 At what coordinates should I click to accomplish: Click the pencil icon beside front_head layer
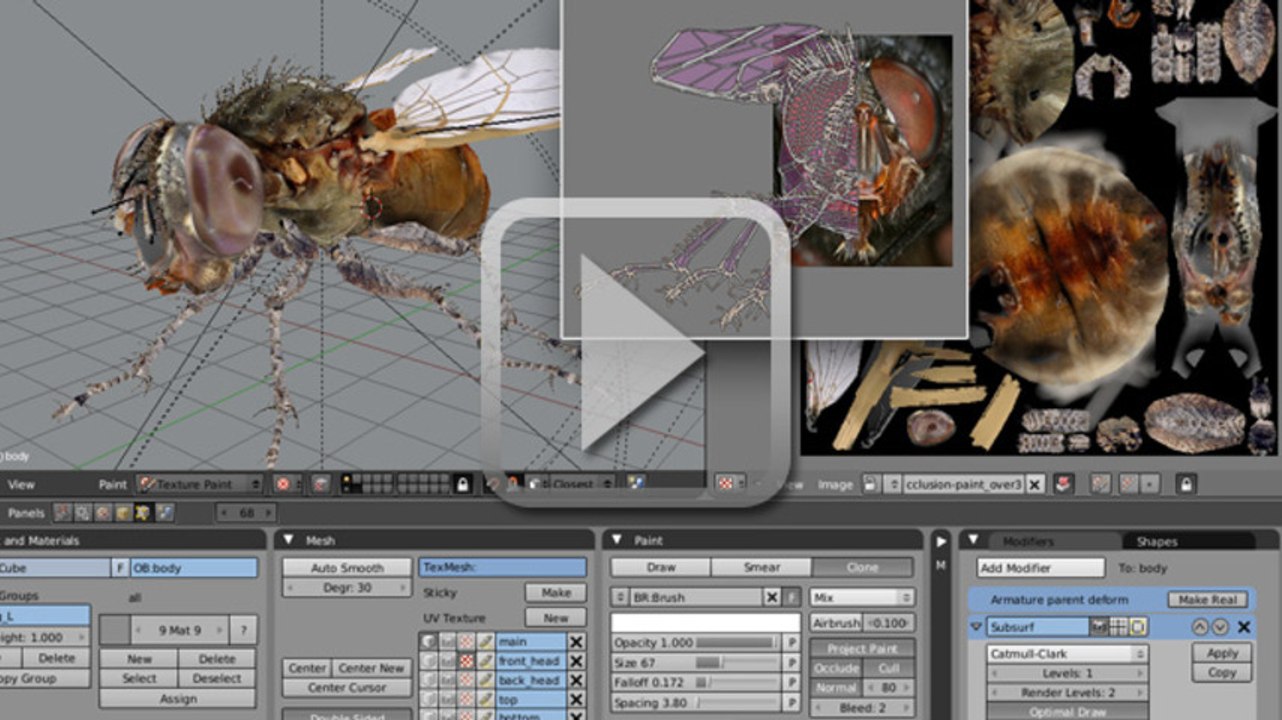point(485,661)
